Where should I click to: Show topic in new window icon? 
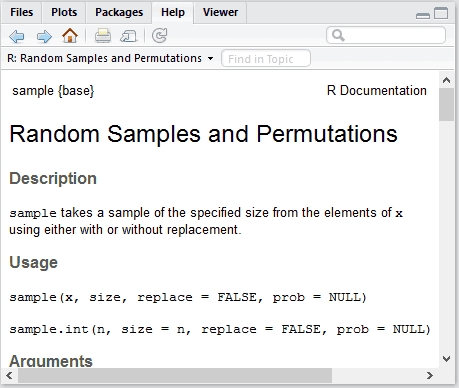click(x=129, y=36)
